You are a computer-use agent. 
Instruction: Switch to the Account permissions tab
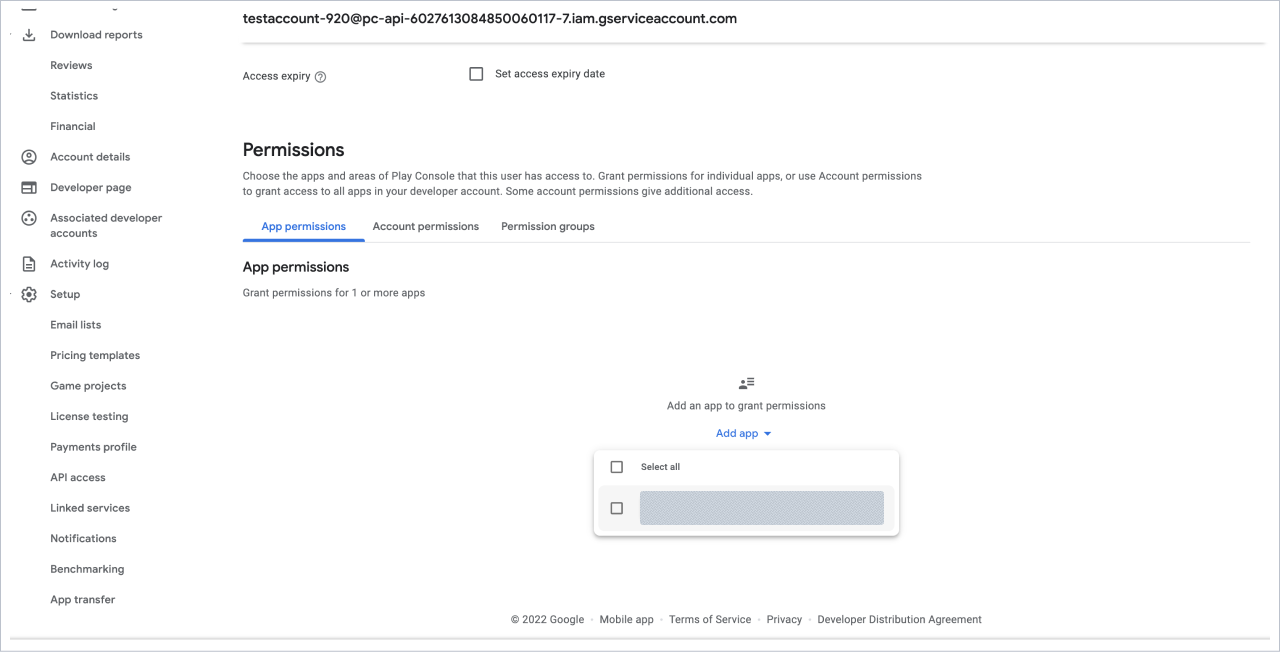point(425,227)
